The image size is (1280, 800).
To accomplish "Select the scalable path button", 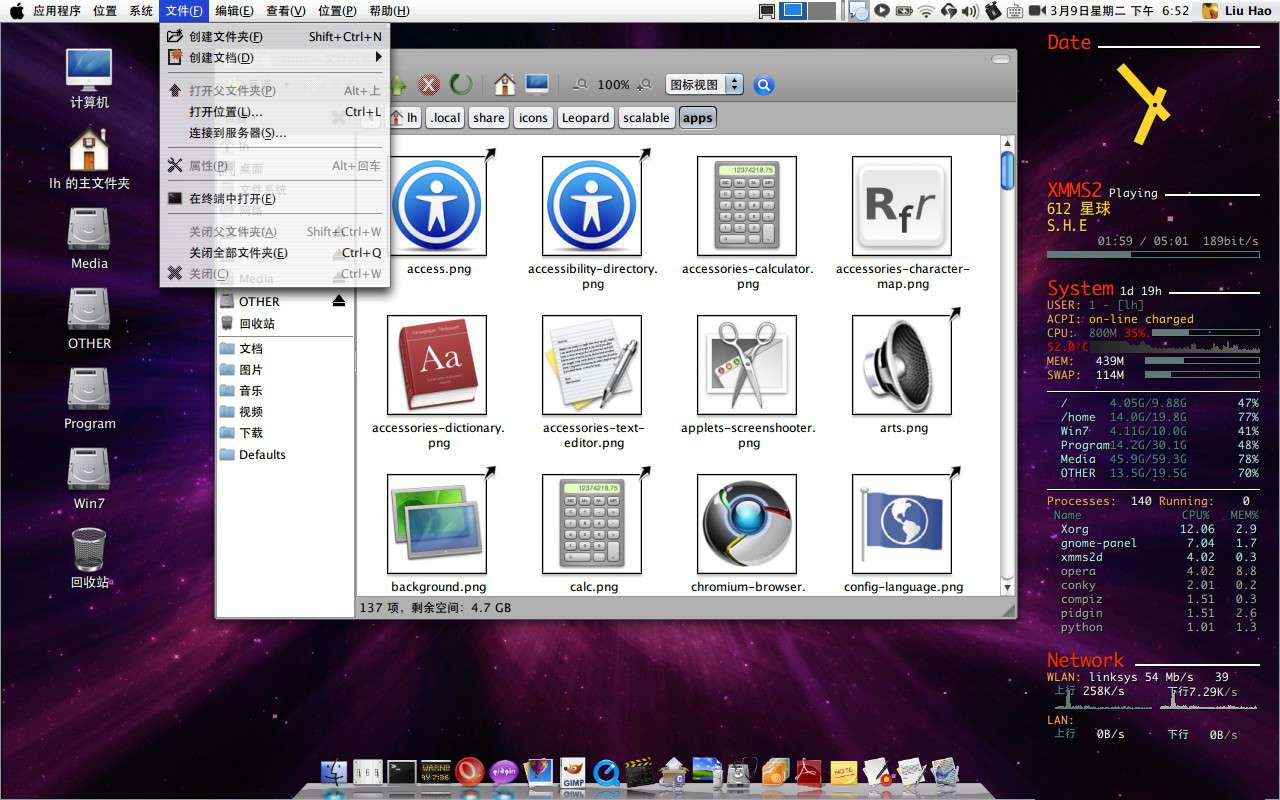I will 646,117.
